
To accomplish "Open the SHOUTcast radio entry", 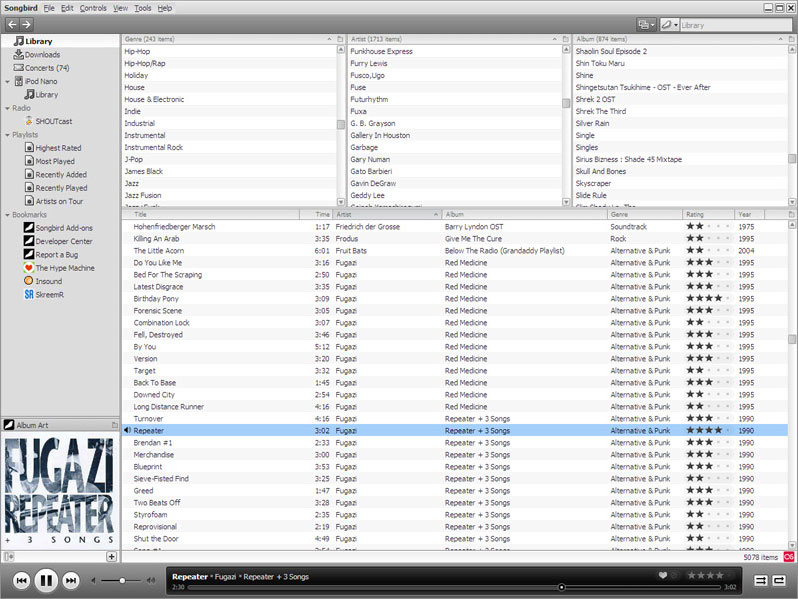I will (53, 121).
